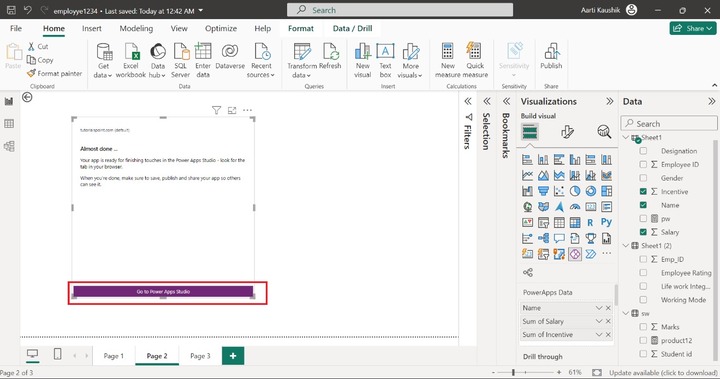This screenshot has height=379, width=720.
Task: Switch to Model view in left sidebar
Action: [9, 146]
